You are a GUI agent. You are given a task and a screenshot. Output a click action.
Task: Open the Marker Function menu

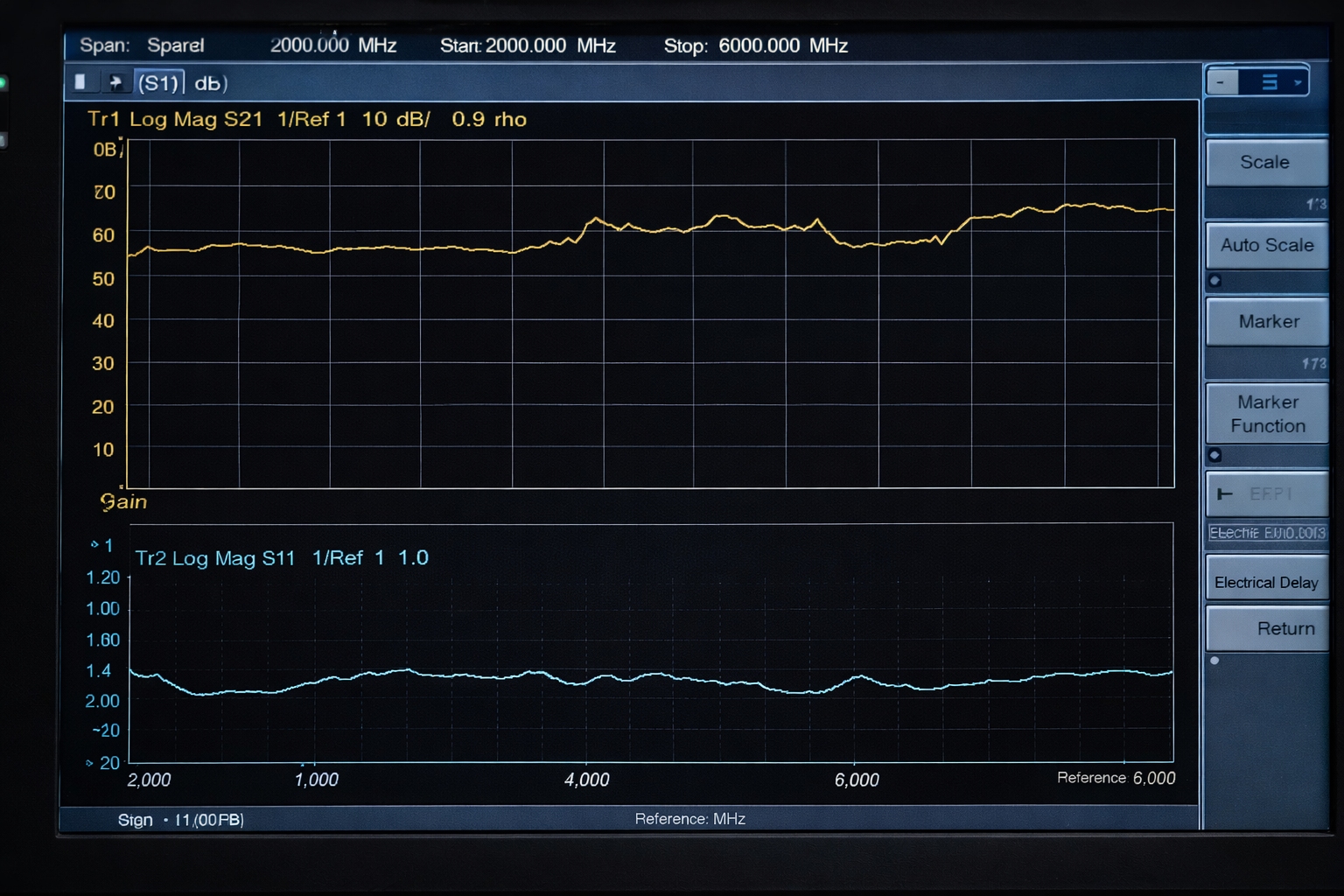click(1267, 414)
